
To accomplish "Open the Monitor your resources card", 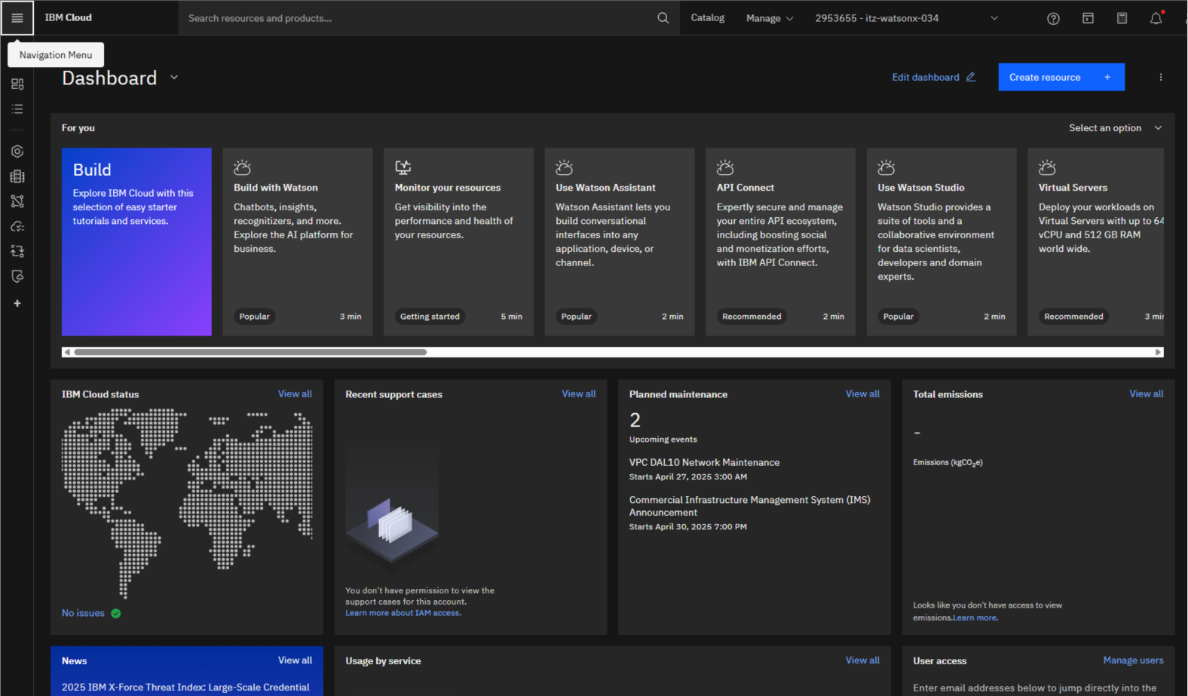I will 458,242.
